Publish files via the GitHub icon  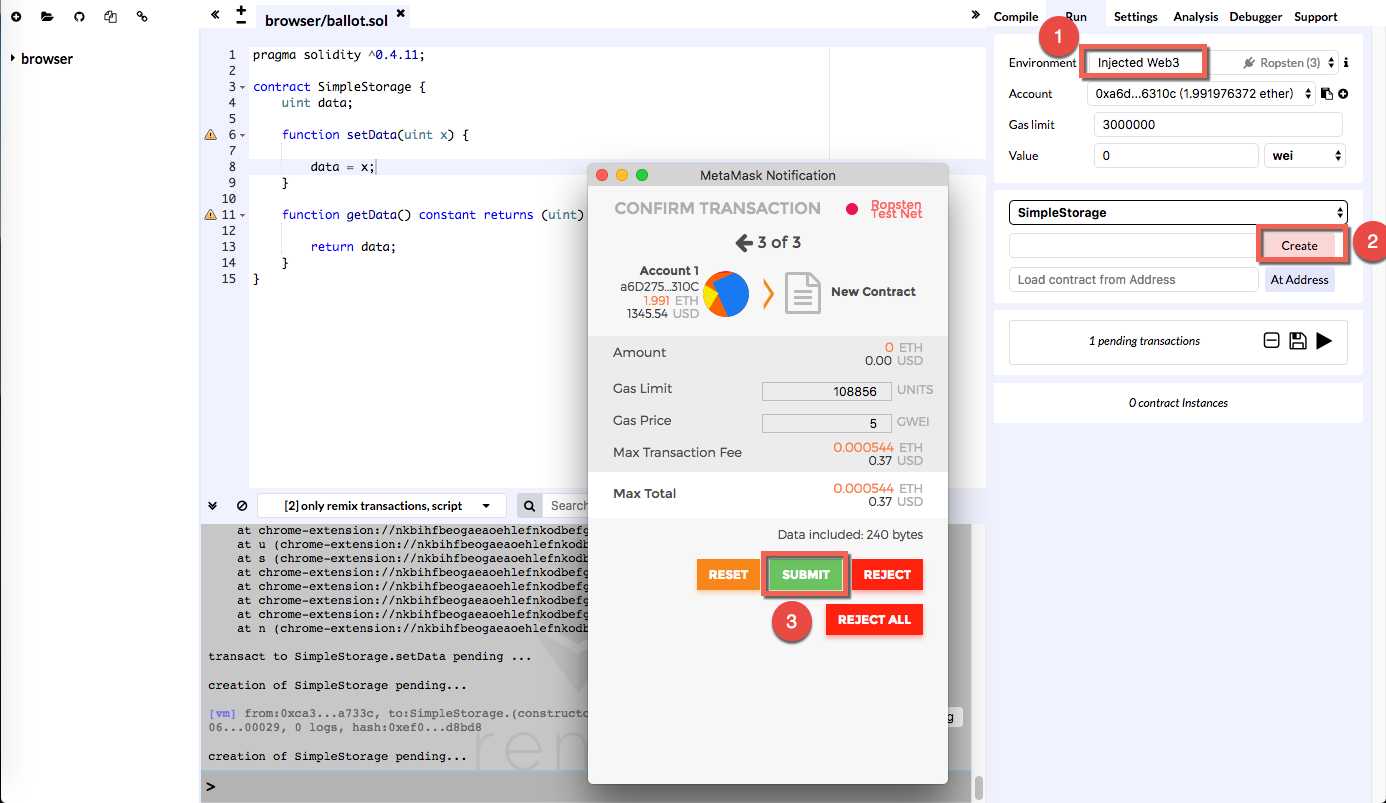pos(79,17)
